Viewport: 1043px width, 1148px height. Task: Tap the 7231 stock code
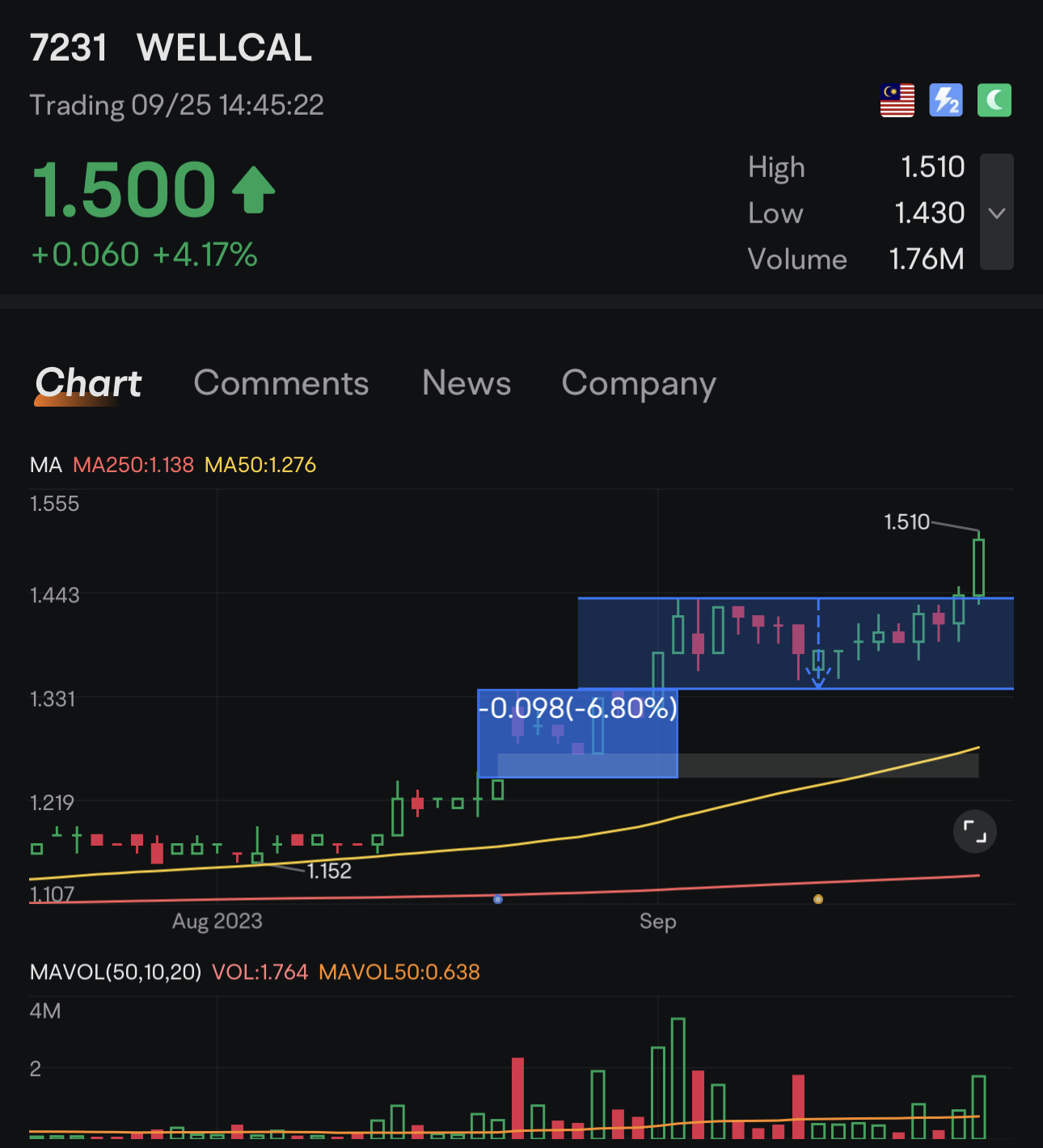(69, 48)
